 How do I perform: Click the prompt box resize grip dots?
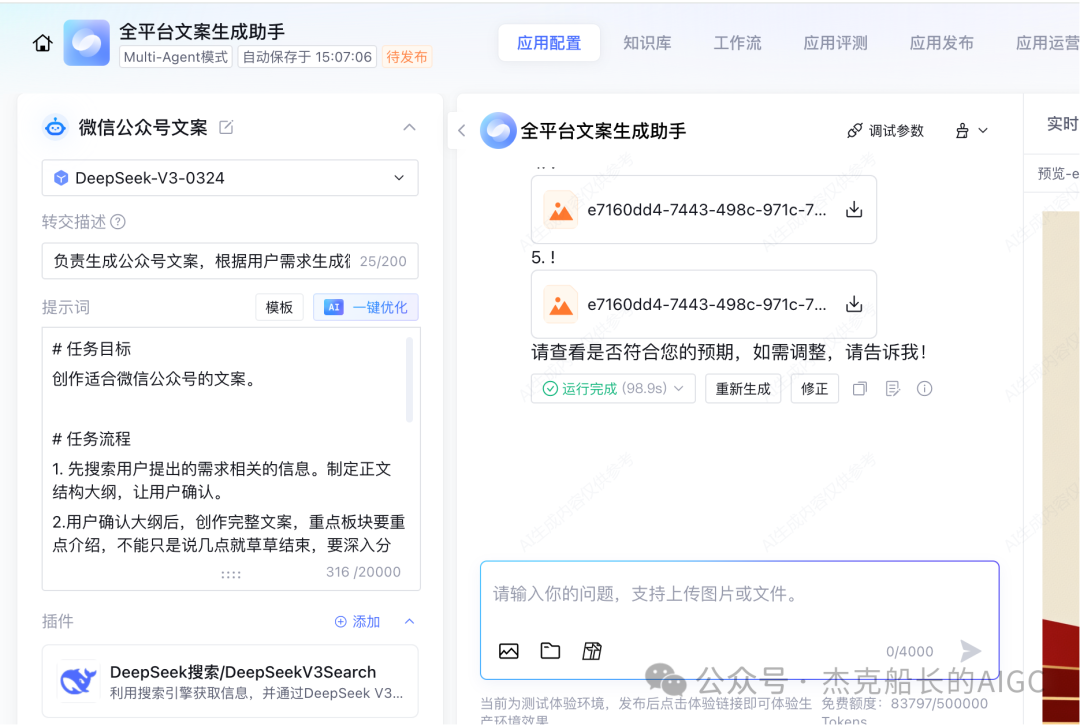(x=231, y=574)
